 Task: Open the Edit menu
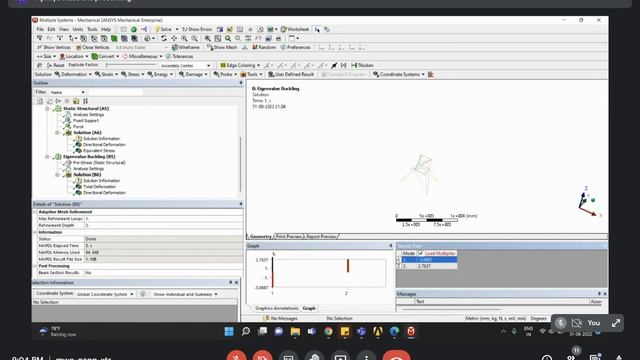coord(51,29)
